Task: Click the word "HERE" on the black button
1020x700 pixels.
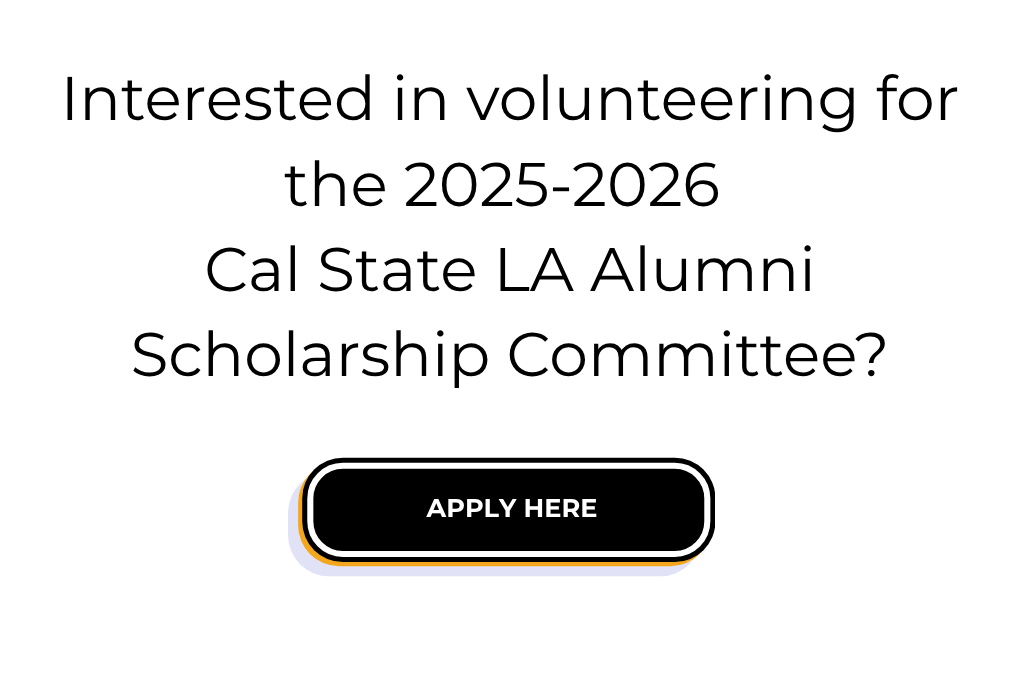Action: coord(560,509)
